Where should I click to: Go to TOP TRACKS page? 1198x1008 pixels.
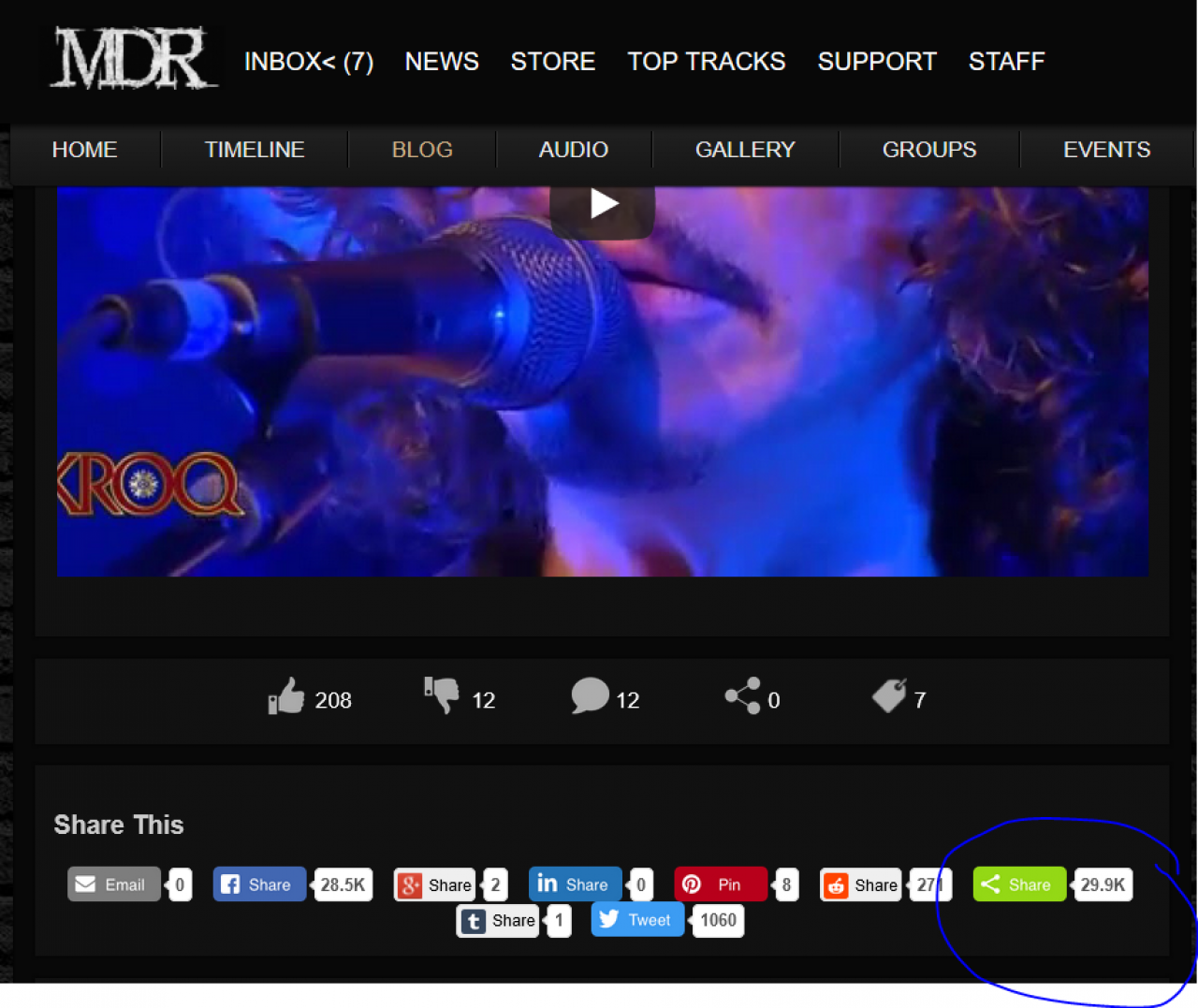(706, 62)
